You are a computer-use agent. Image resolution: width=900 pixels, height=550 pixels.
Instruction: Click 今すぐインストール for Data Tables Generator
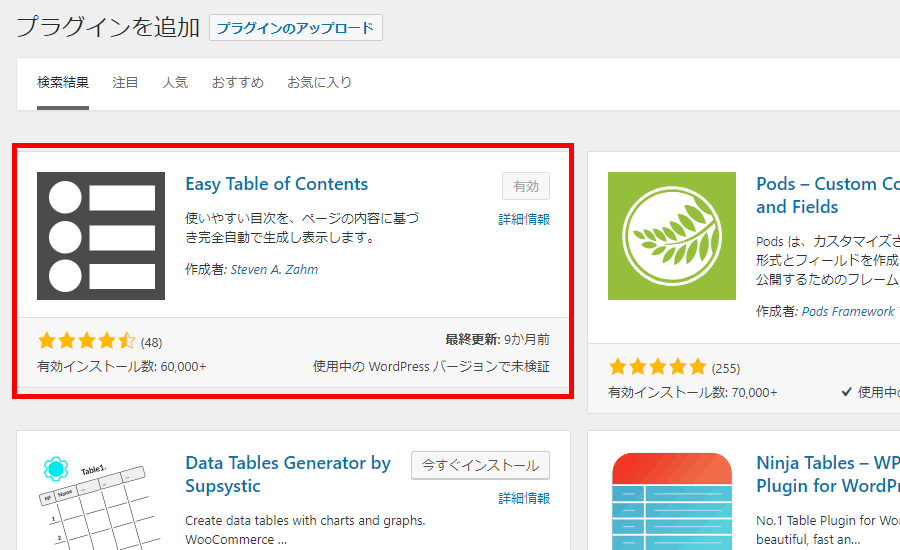480,465
